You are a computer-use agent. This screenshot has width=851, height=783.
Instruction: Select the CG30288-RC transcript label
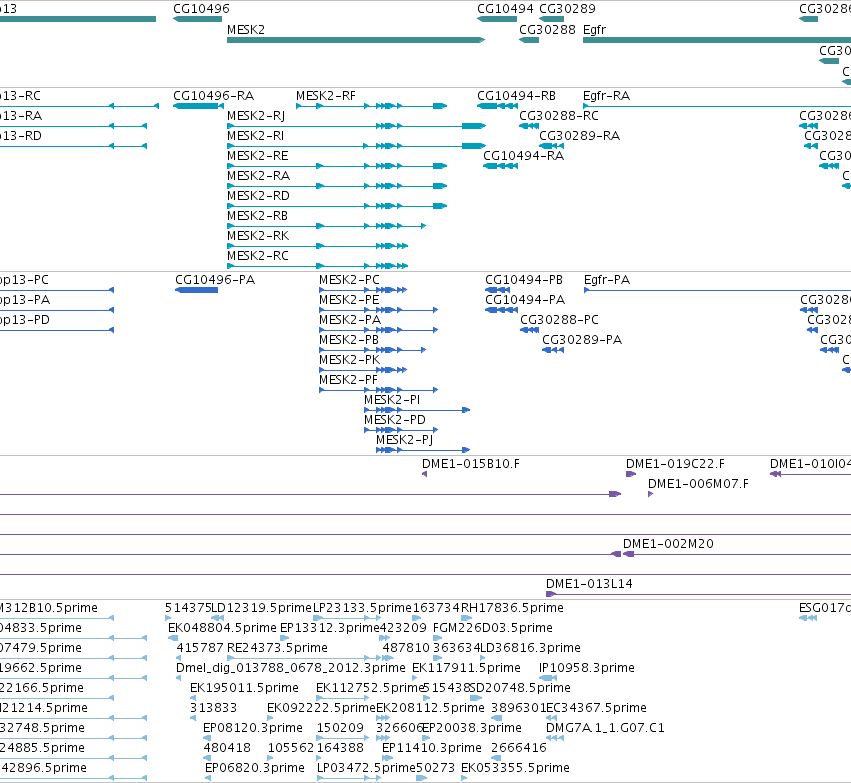click(559, 116)
